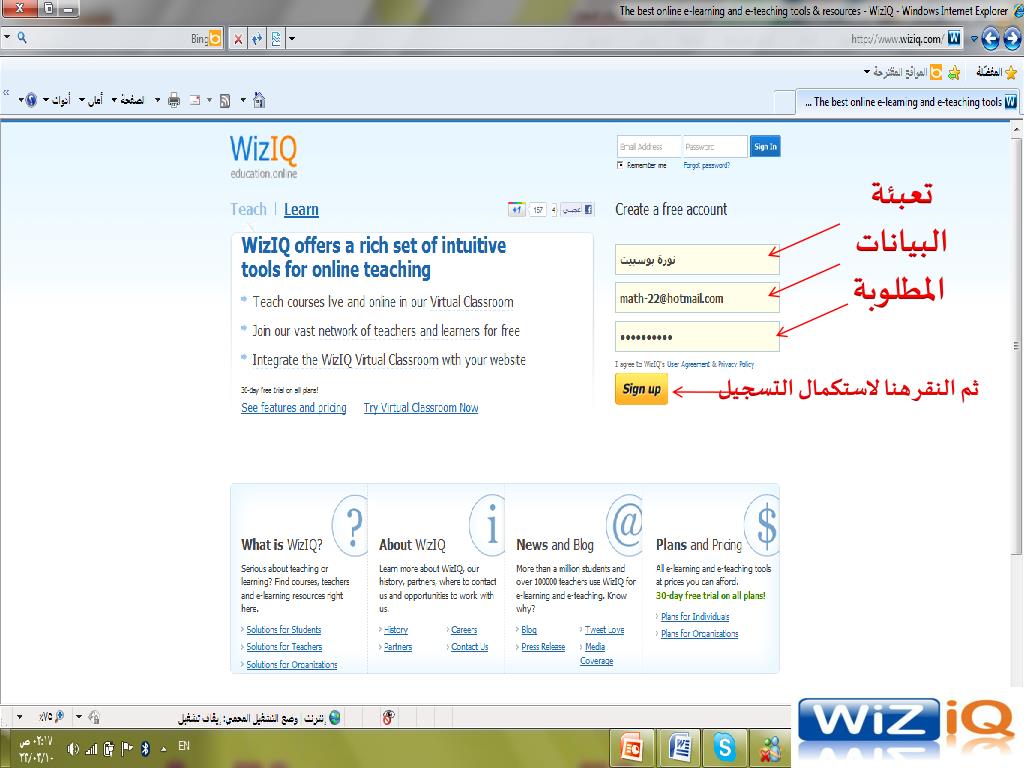The image size is (1024, 768).
Task: Click the volume speaker tray icon
Action: pyautogui.click(x=72, y=749)
